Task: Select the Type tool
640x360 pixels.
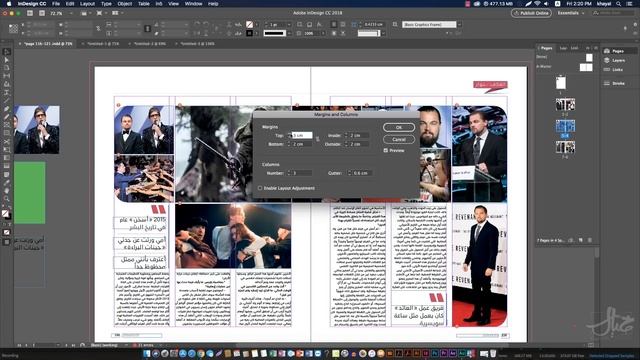Action: (x=7, y=92)
